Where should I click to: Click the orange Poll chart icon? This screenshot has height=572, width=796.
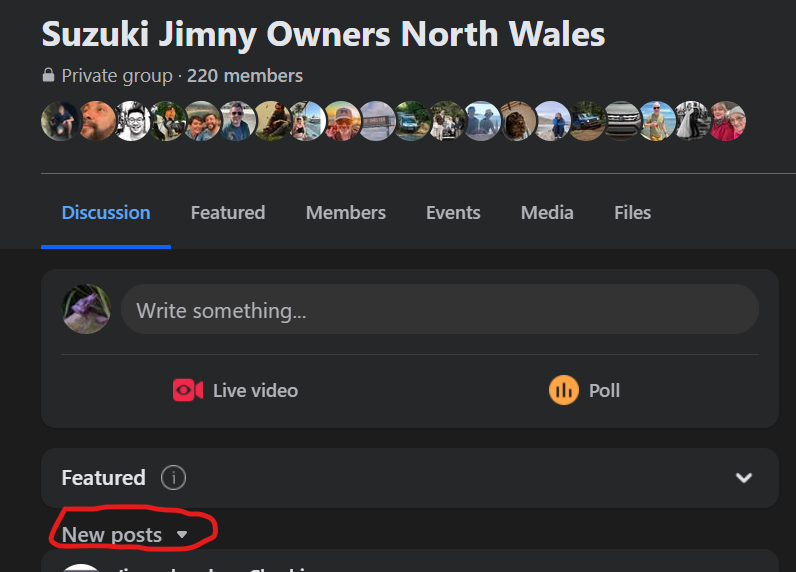[x=564, y=390]
